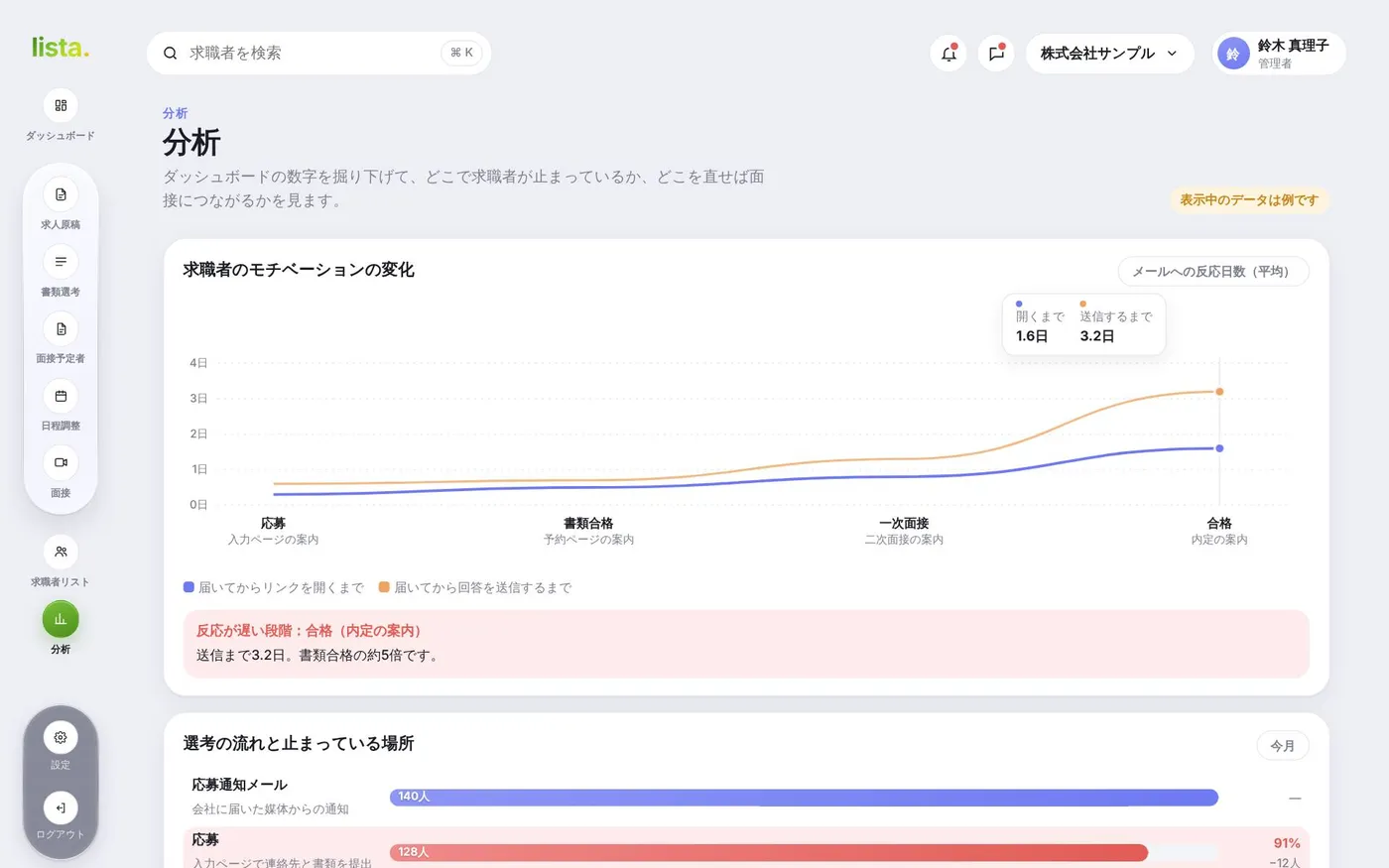This screenshot has width=1389, height=868.
Task: Click the 3.2日 tooltip value
Action: point(1097,336)
